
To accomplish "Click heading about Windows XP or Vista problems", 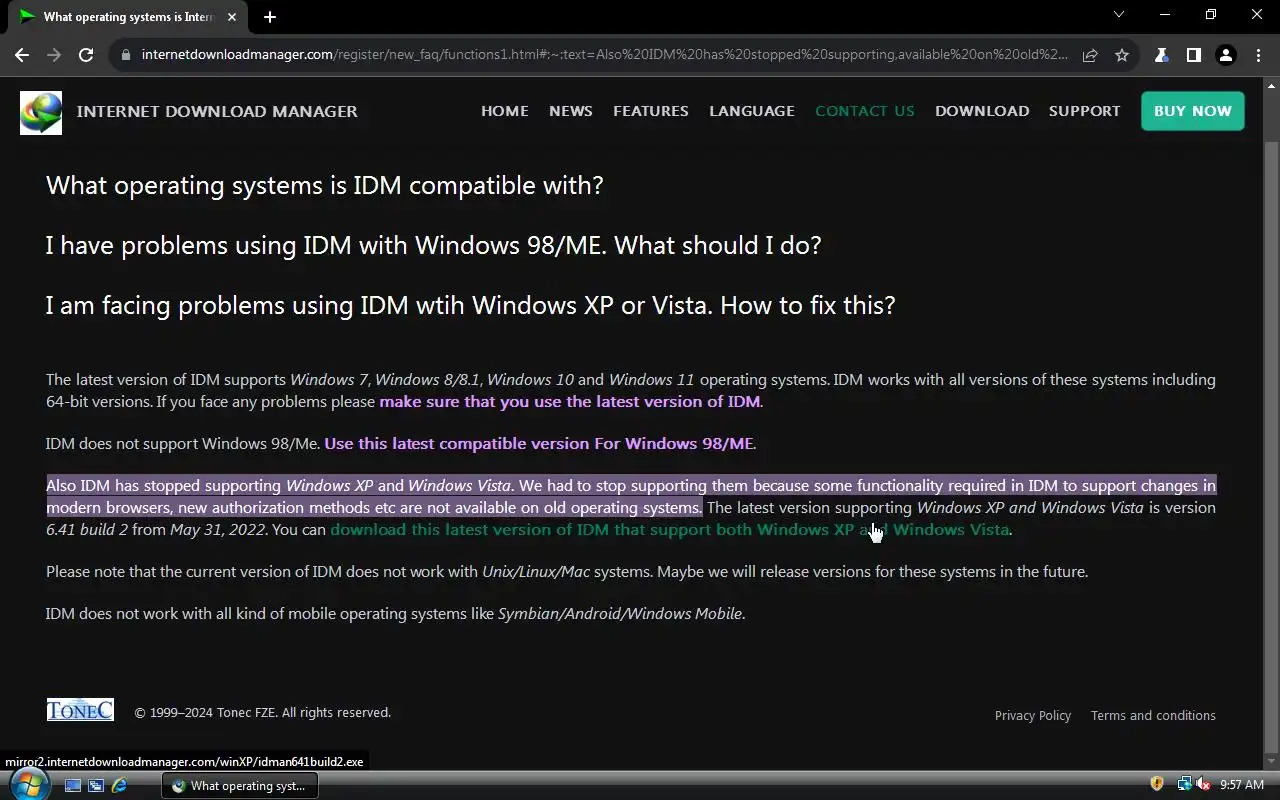I will 470,306.
